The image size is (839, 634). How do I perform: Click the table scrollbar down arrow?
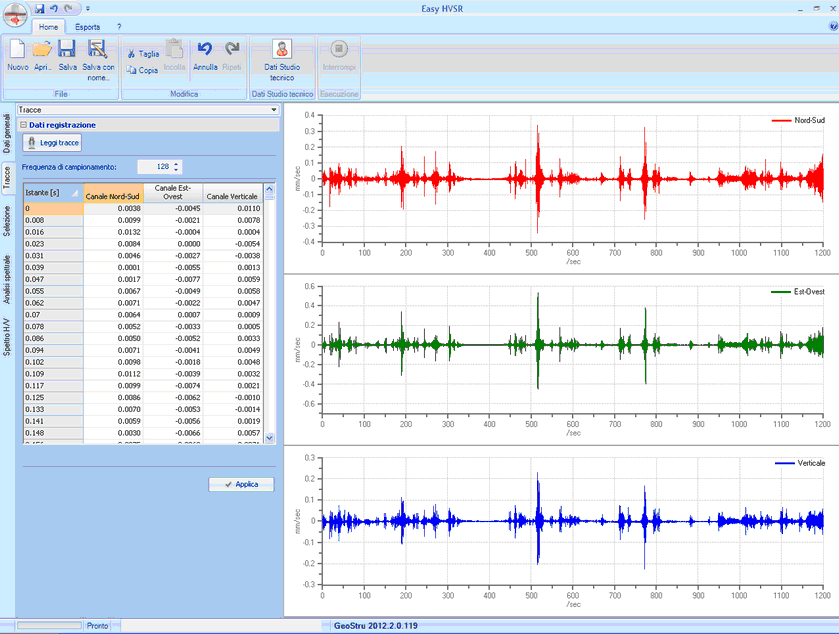click(269, 438)
